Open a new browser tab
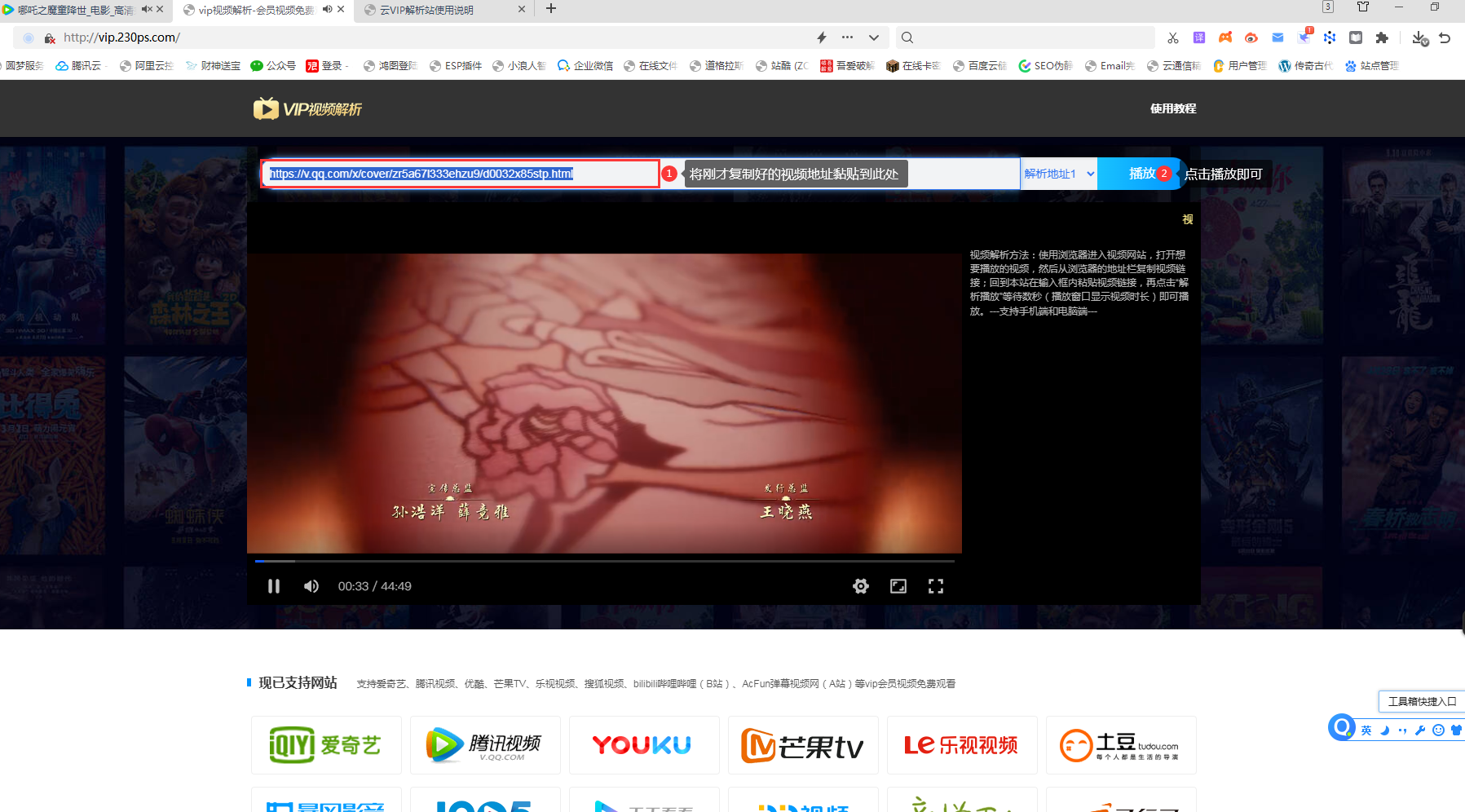Viewport: 1465px width, 812px height. [551, 8]
